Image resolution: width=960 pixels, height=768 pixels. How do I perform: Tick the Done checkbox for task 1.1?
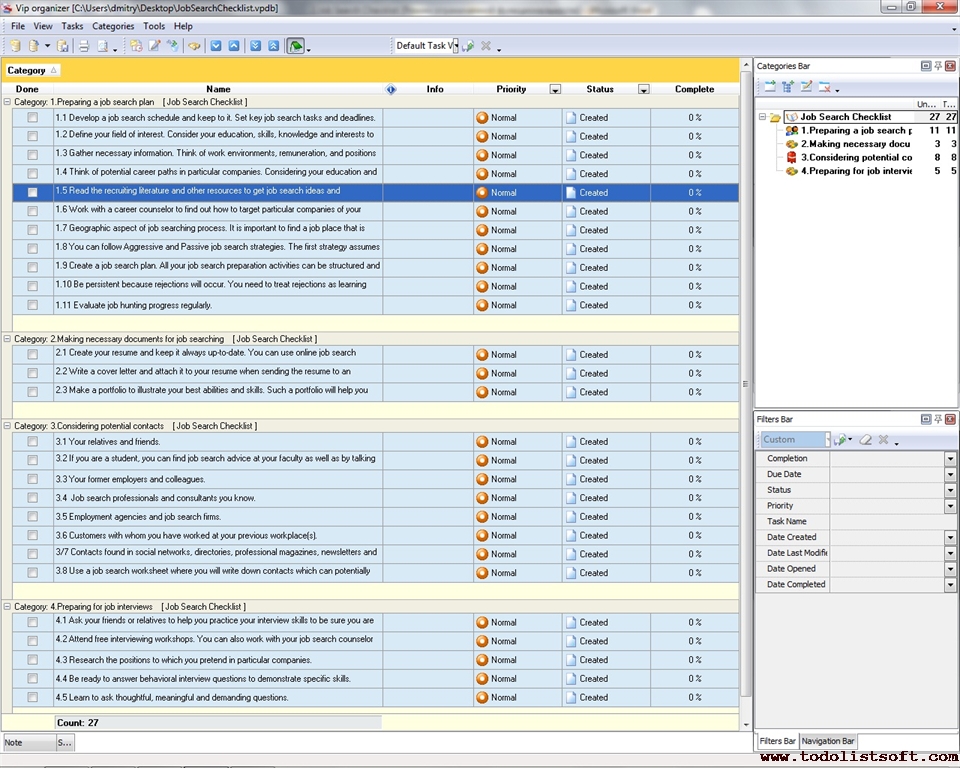[33, 118]
